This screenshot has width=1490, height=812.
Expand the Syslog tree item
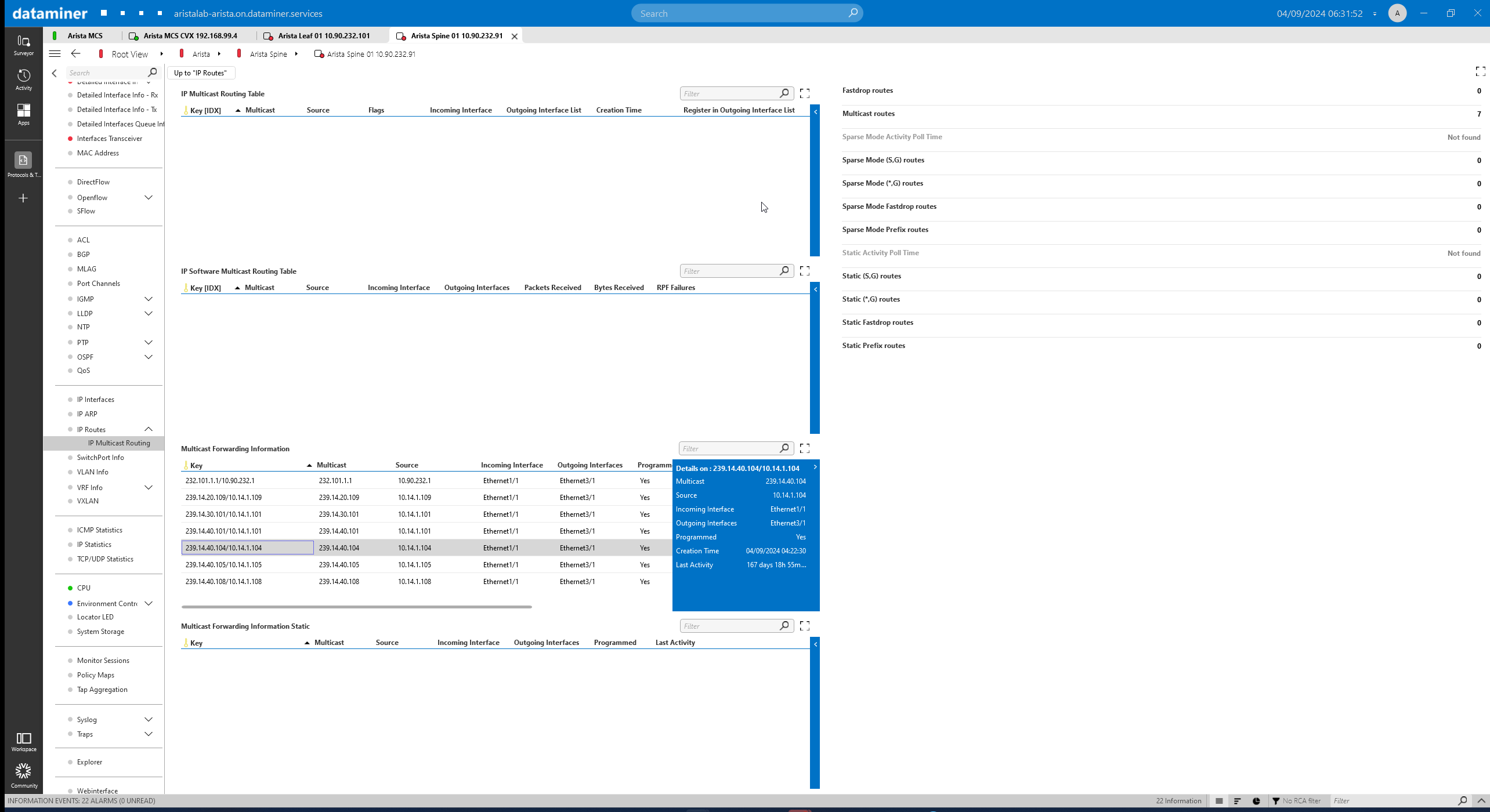click(x=149, y=720)
